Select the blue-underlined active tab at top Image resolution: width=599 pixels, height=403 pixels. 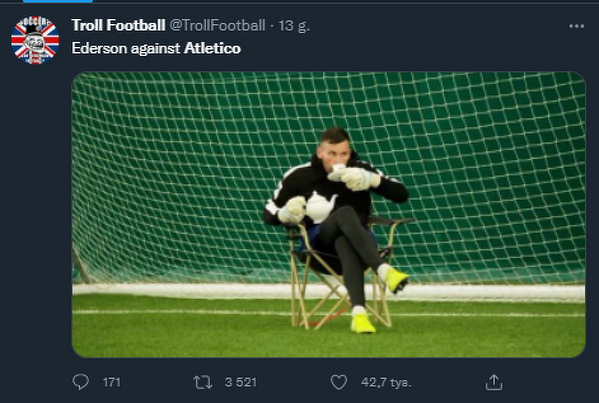[x=58, y=1]
